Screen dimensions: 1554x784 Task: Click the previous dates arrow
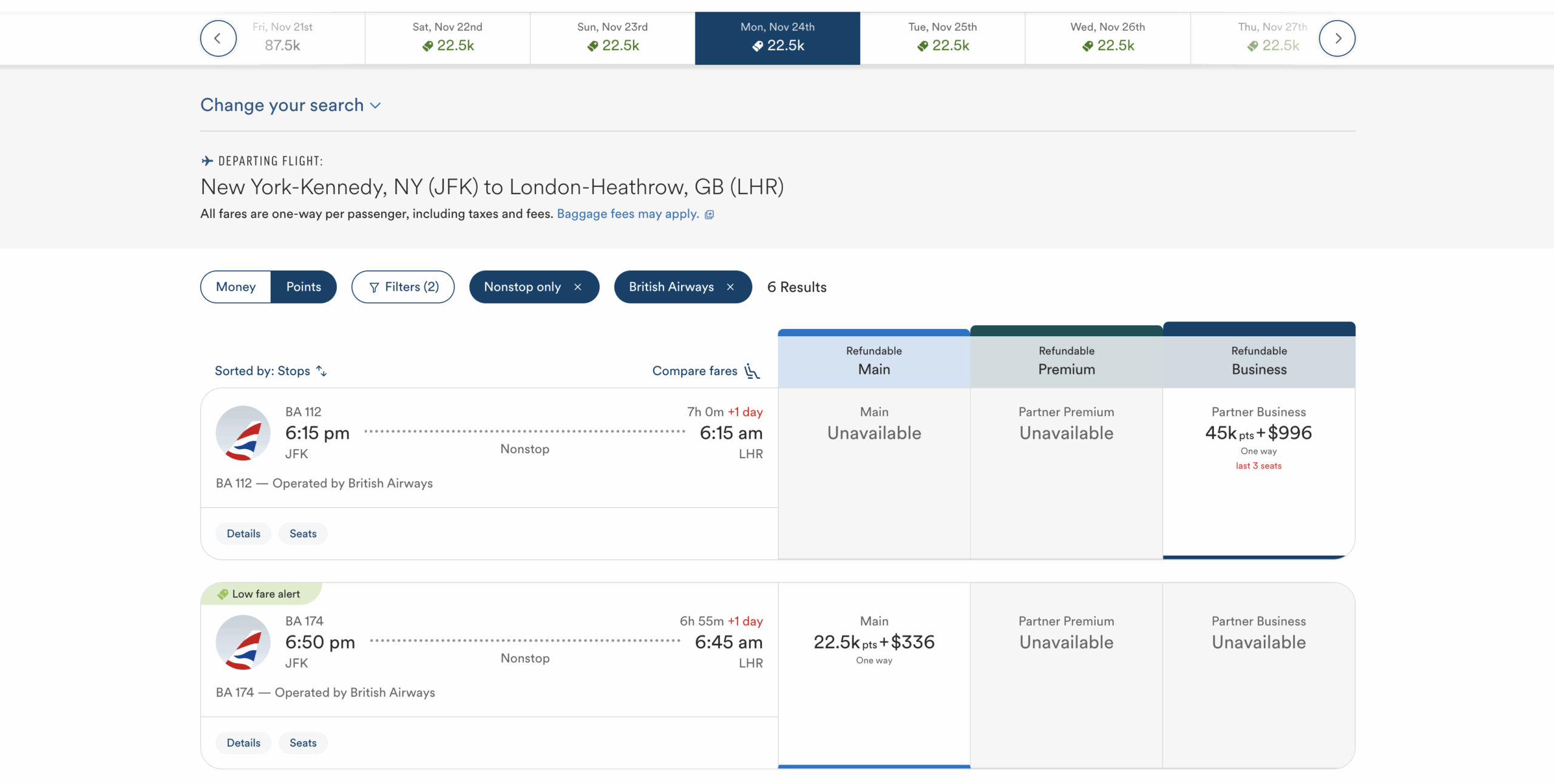(x=218, y=38)
